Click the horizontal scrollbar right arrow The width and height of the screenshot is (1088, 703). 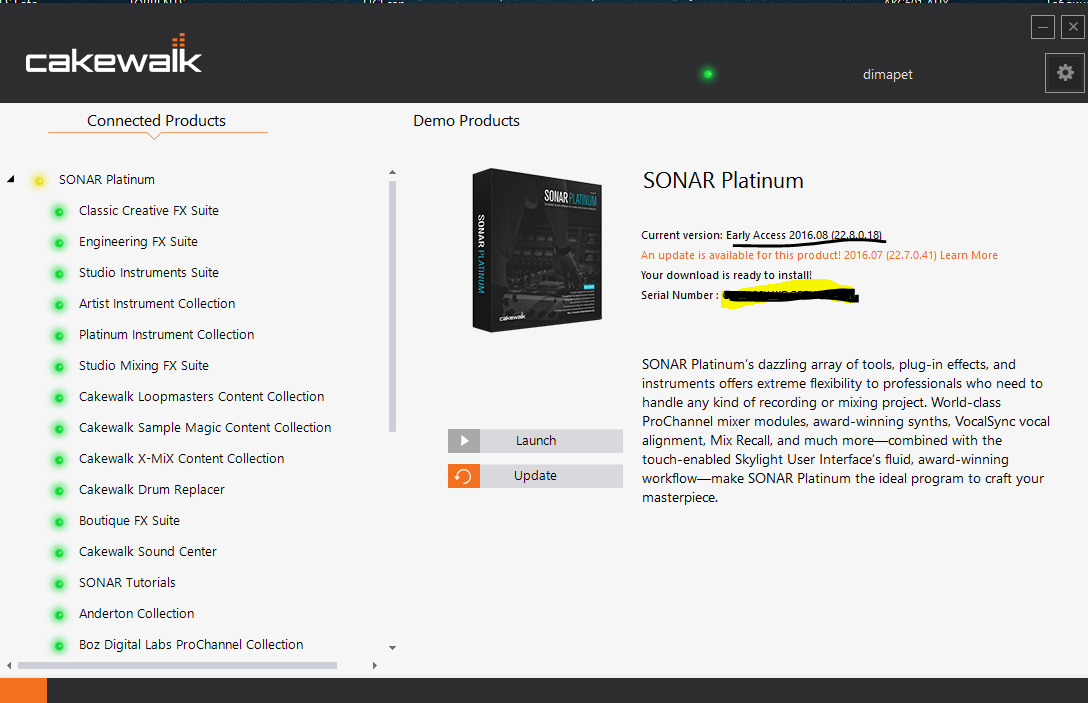(375, 666)
